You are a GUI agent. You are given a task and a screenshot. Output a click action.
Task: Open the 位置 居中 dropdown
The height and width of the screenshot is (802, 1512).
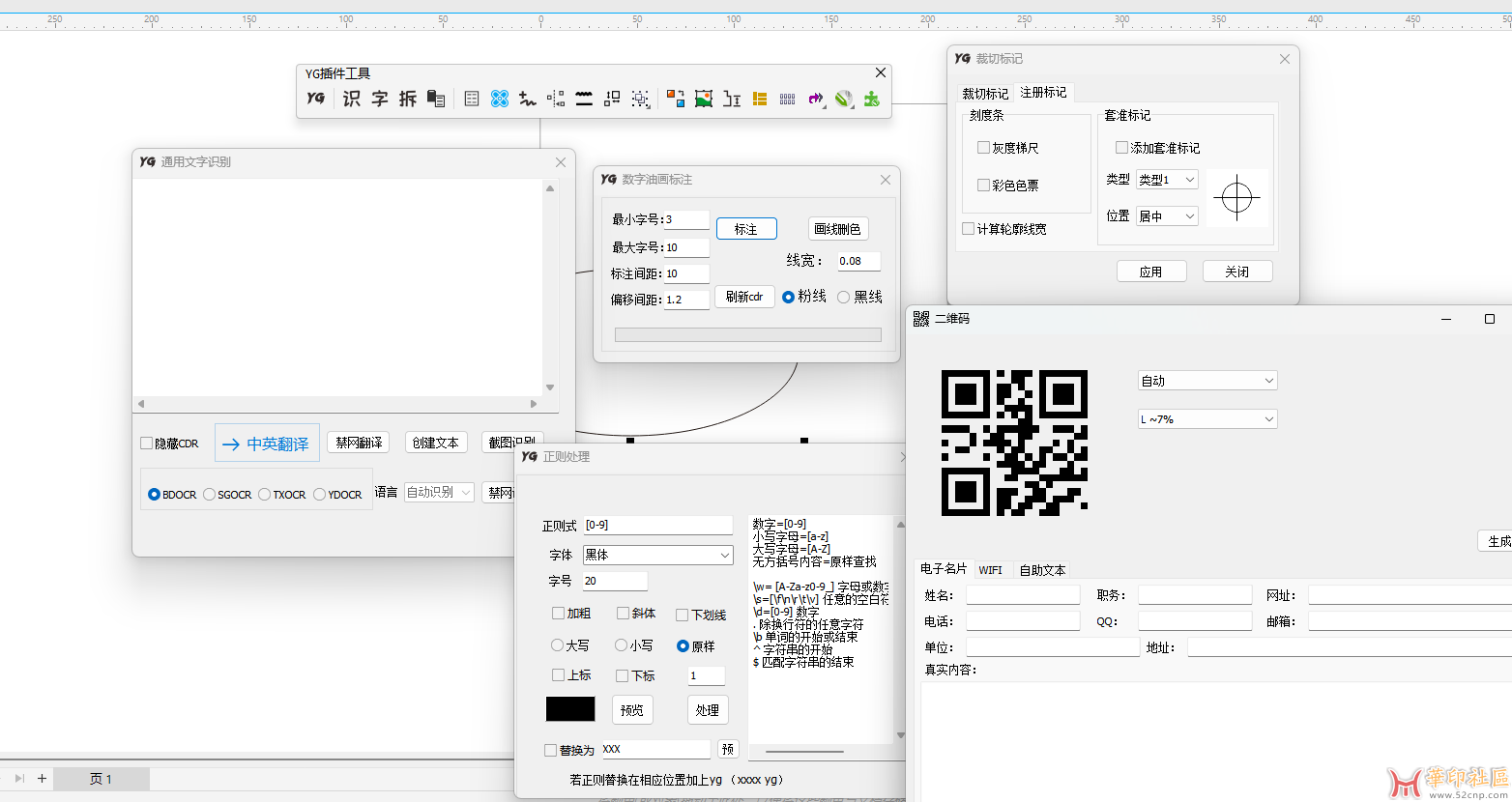coord(1168,216)
